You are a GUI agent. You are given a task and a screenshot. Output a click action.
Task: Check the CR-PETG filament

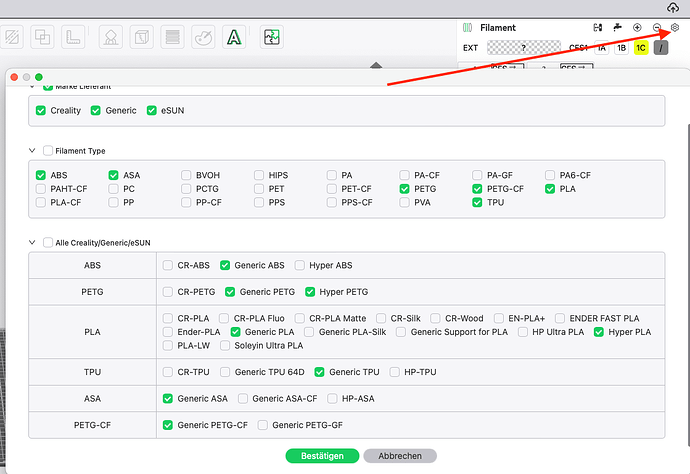(168, 292)
